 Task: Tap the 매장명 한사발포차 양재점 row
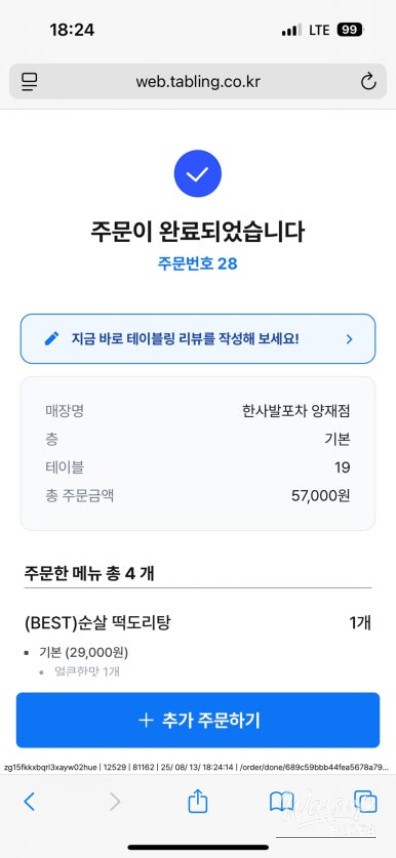coord(197,411)
